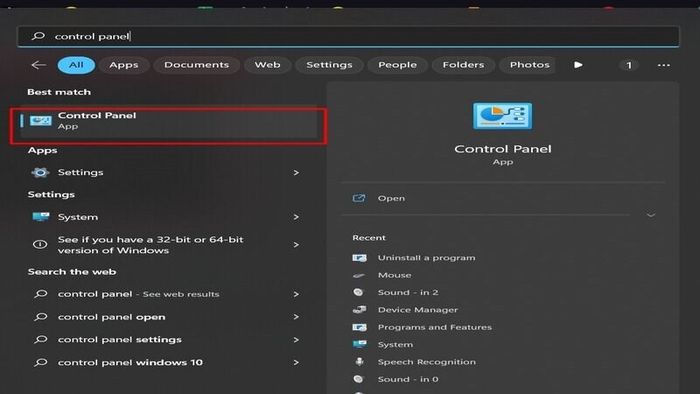Switch to the Folders filter tab
Screen dimensions: 700x394
coord(463,65)
